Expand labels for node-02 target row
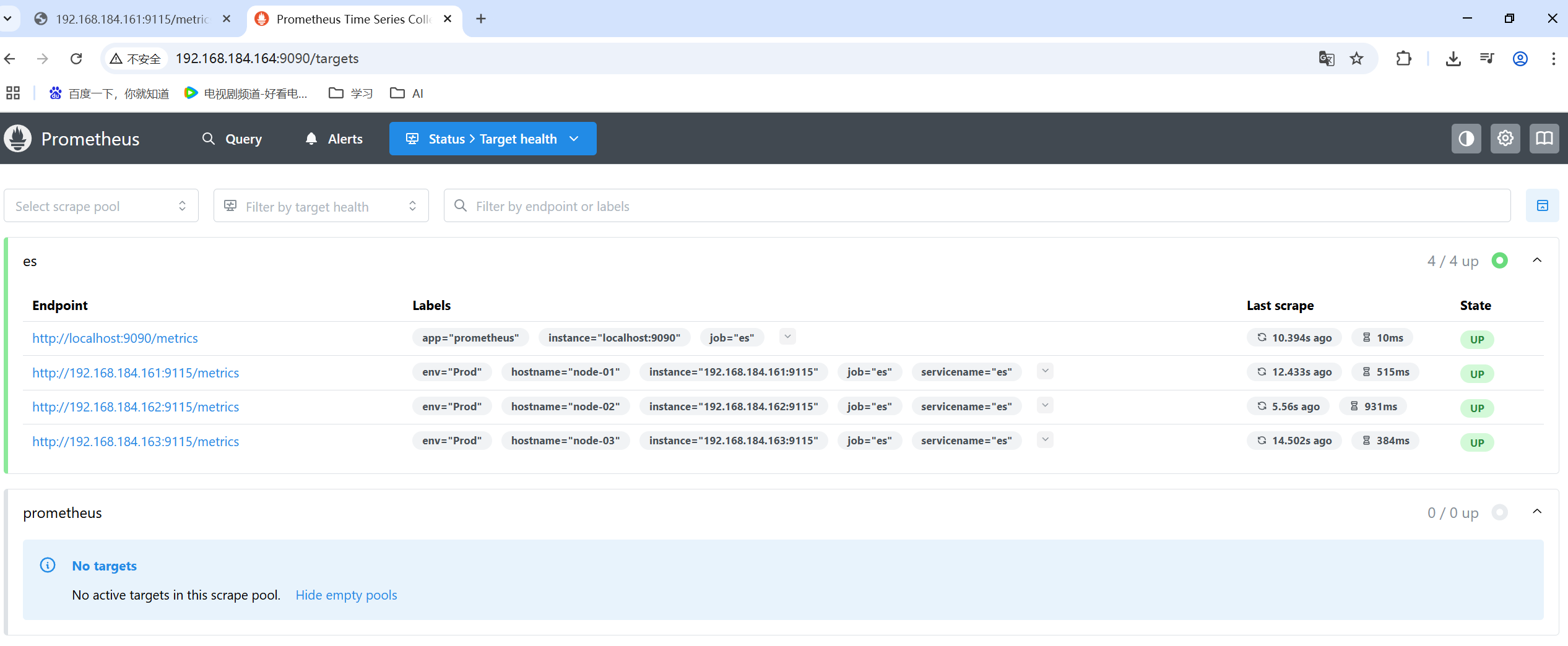The height and width of the screenshot is (646, 1568). [1045, 405]
